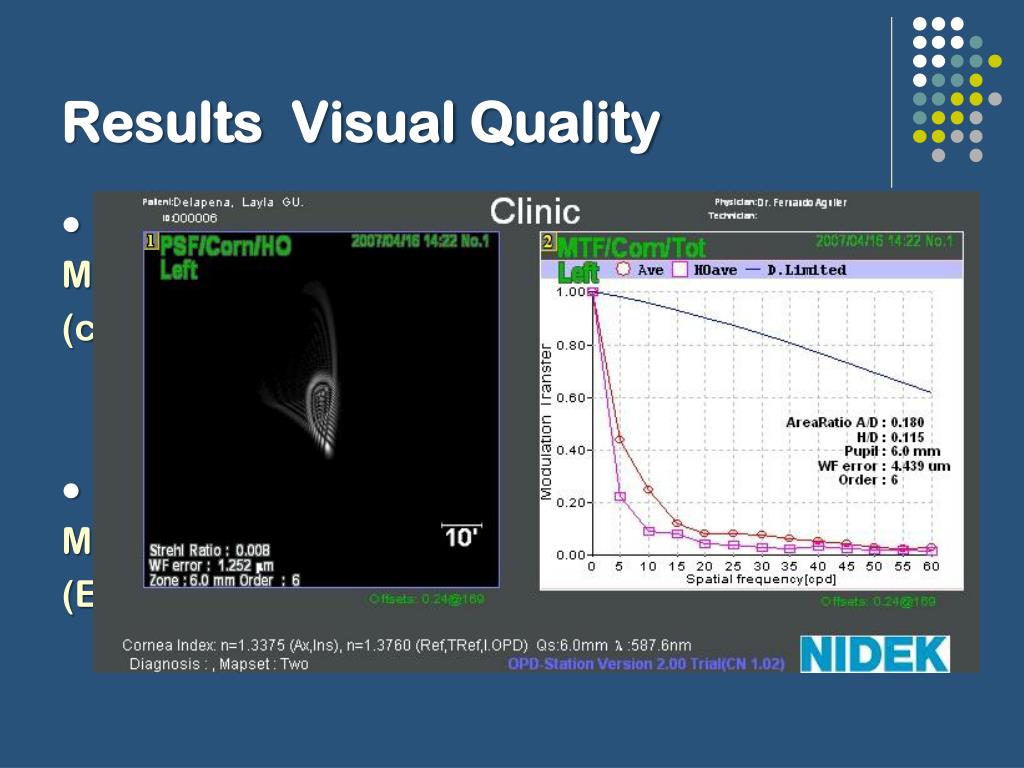Image resolution: width=1024 pixels, height=768 pixels.
Task: Click the 'Zone : 6.0 mm Order : 6' text
Action: click(x=225, y=580)
